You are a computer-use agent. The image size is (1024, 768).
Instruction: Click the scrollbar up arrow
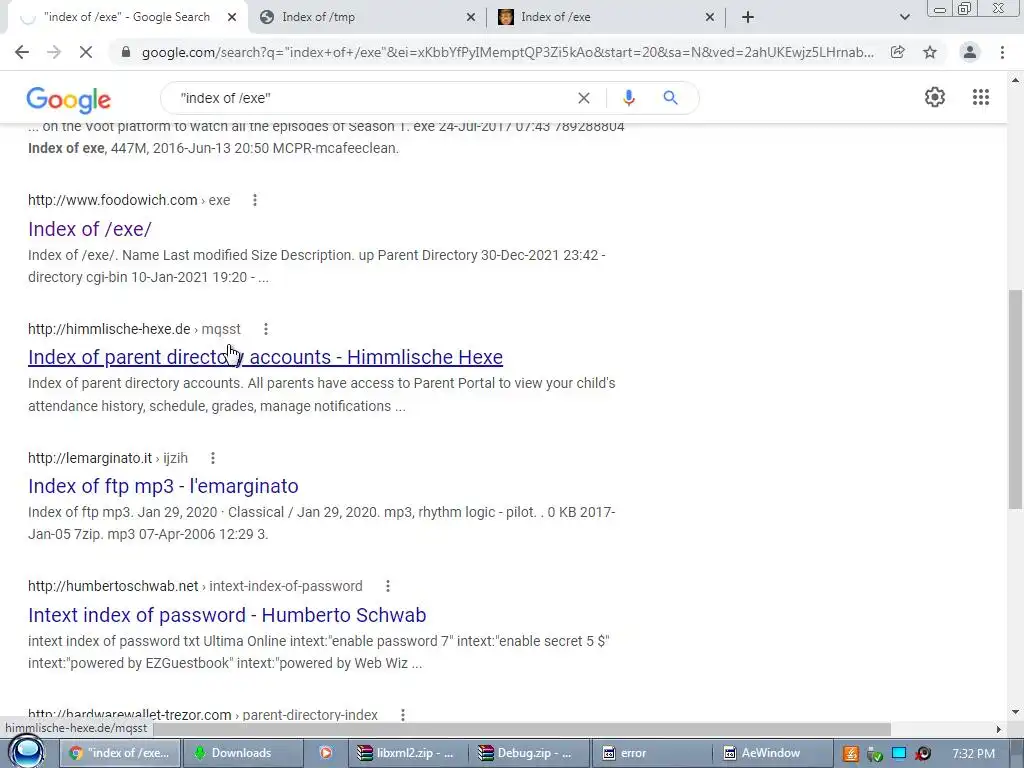point(1015,80)
